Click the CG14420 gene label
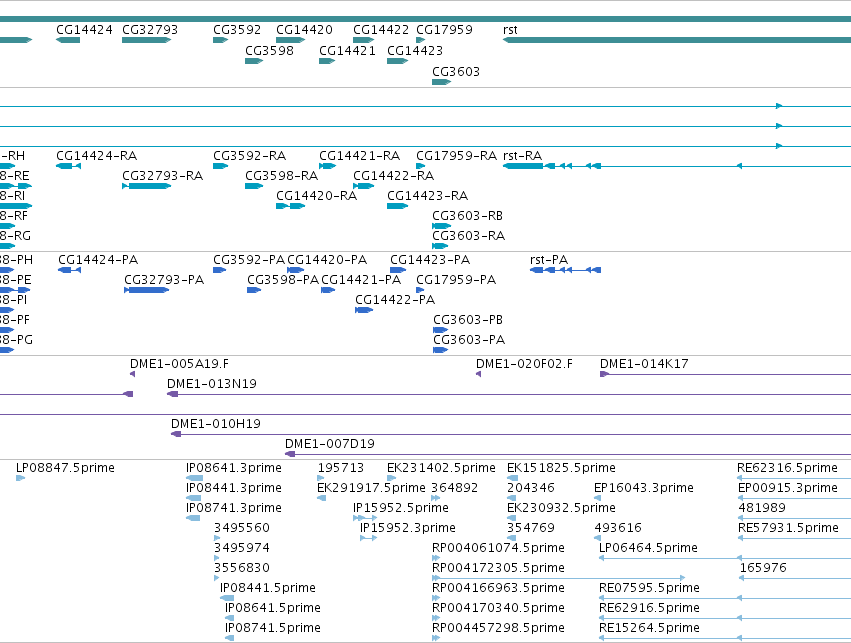This screenshot has width=851, height=643. (304, 30)
